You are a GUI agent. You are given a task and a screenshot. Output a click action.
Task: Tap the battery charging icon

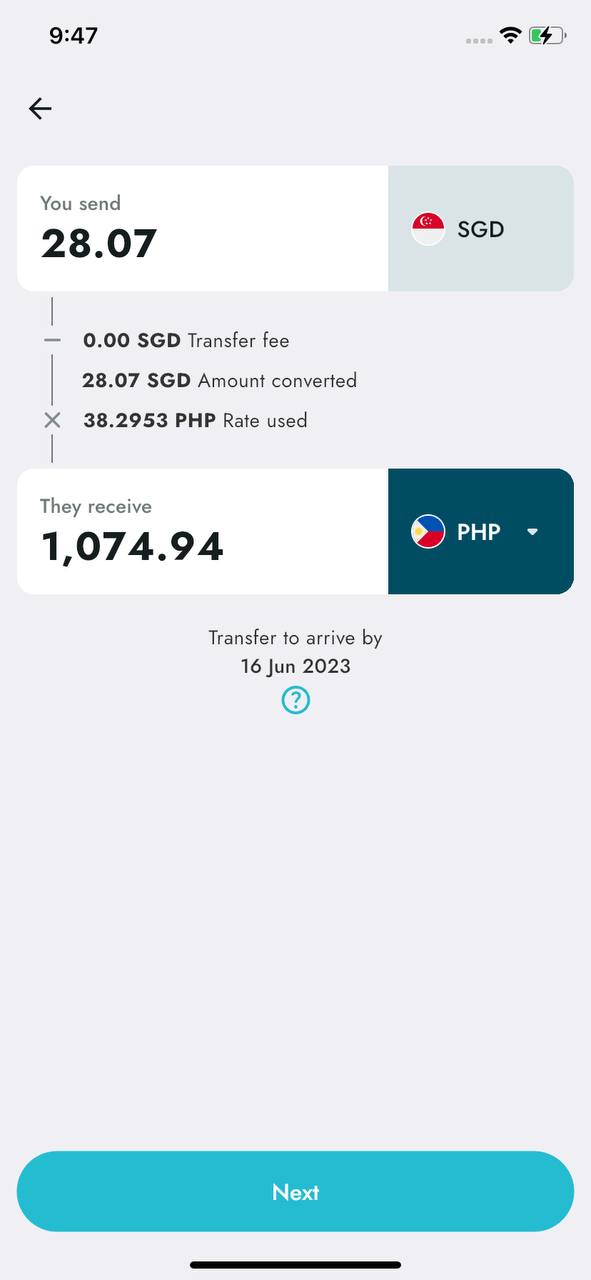547,36
